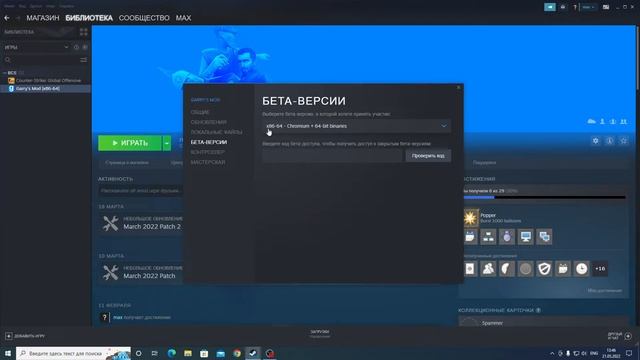Open the clock-shaped locked achievement
The width and height of the screenshot is (640, 360).
581,269
